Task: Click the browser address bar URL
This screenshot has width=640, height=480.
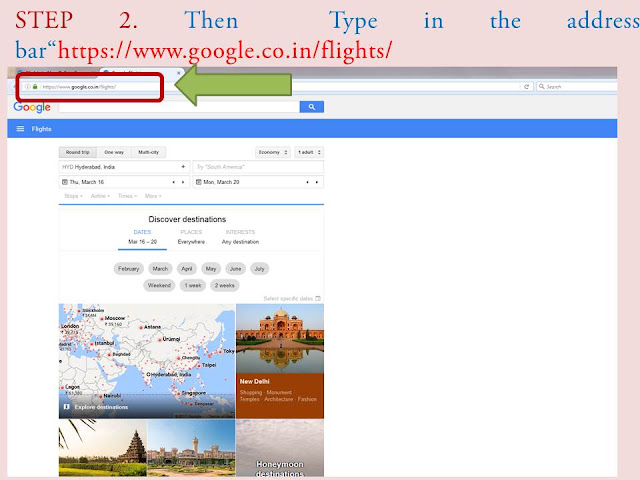Action: point(79,87)
